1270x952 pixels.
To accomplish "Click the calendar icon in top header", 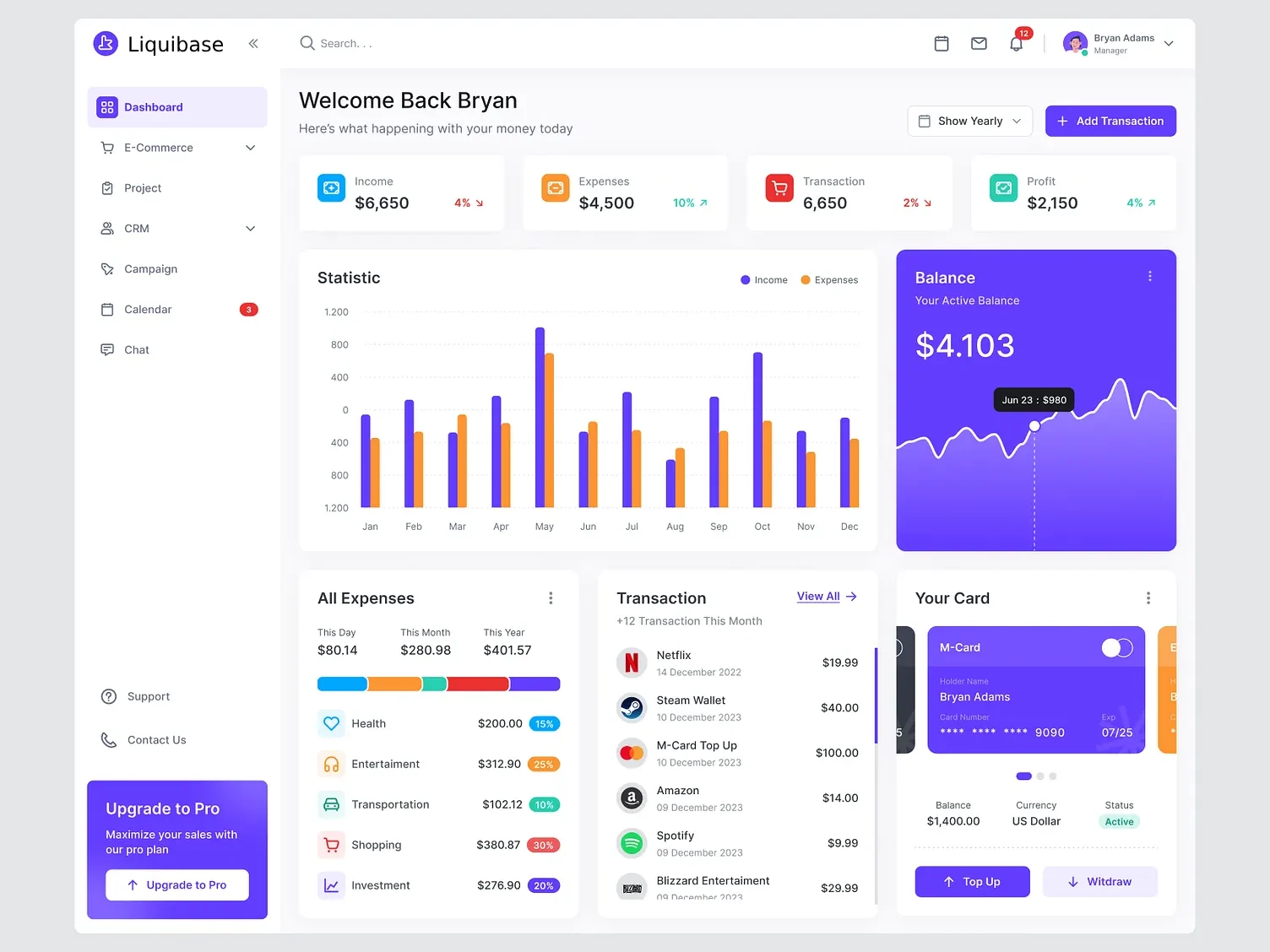I will pyautogui.click(x=942, y=44).
